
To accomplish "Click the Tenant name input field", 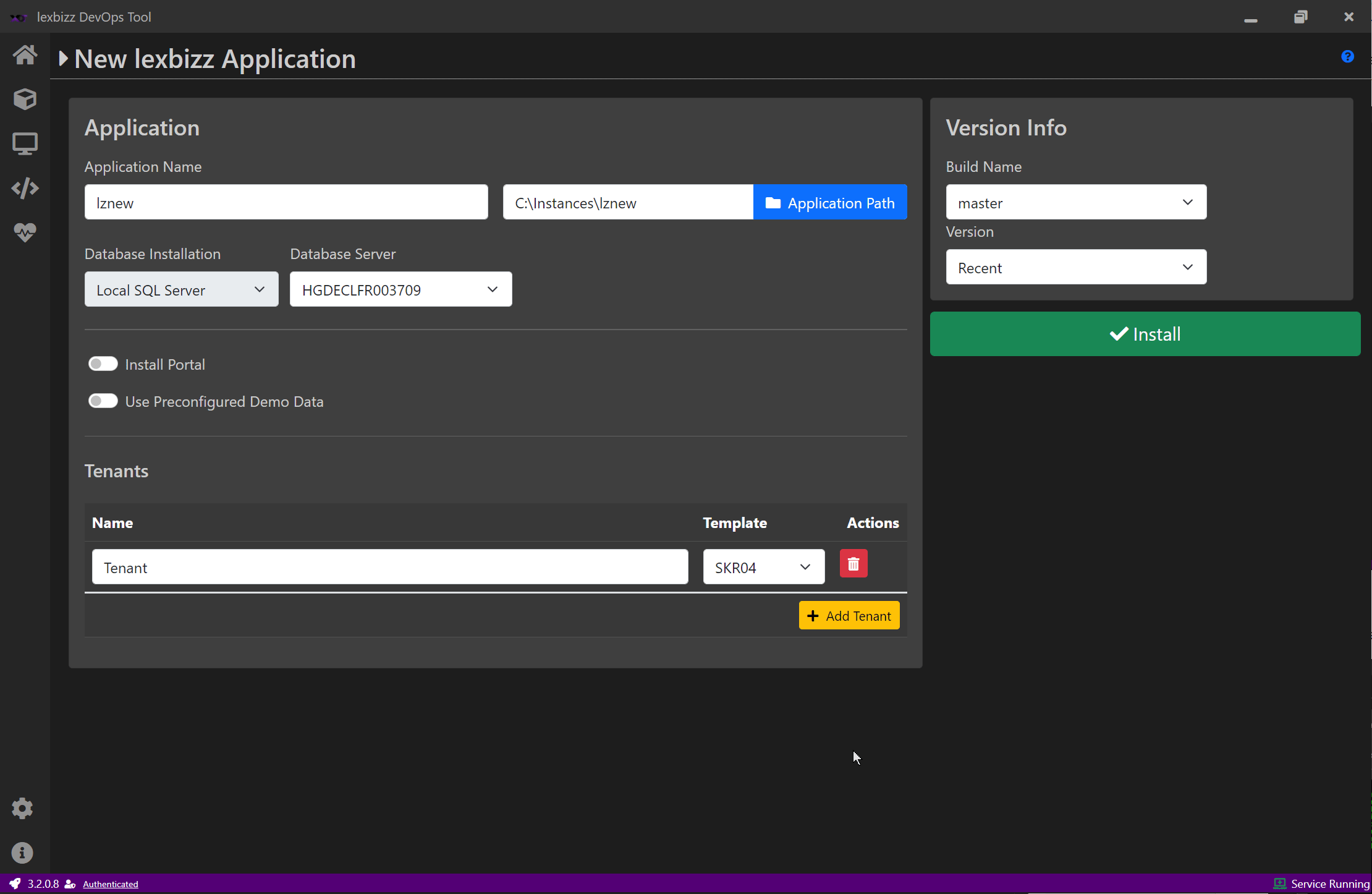I will pos(389,567).
